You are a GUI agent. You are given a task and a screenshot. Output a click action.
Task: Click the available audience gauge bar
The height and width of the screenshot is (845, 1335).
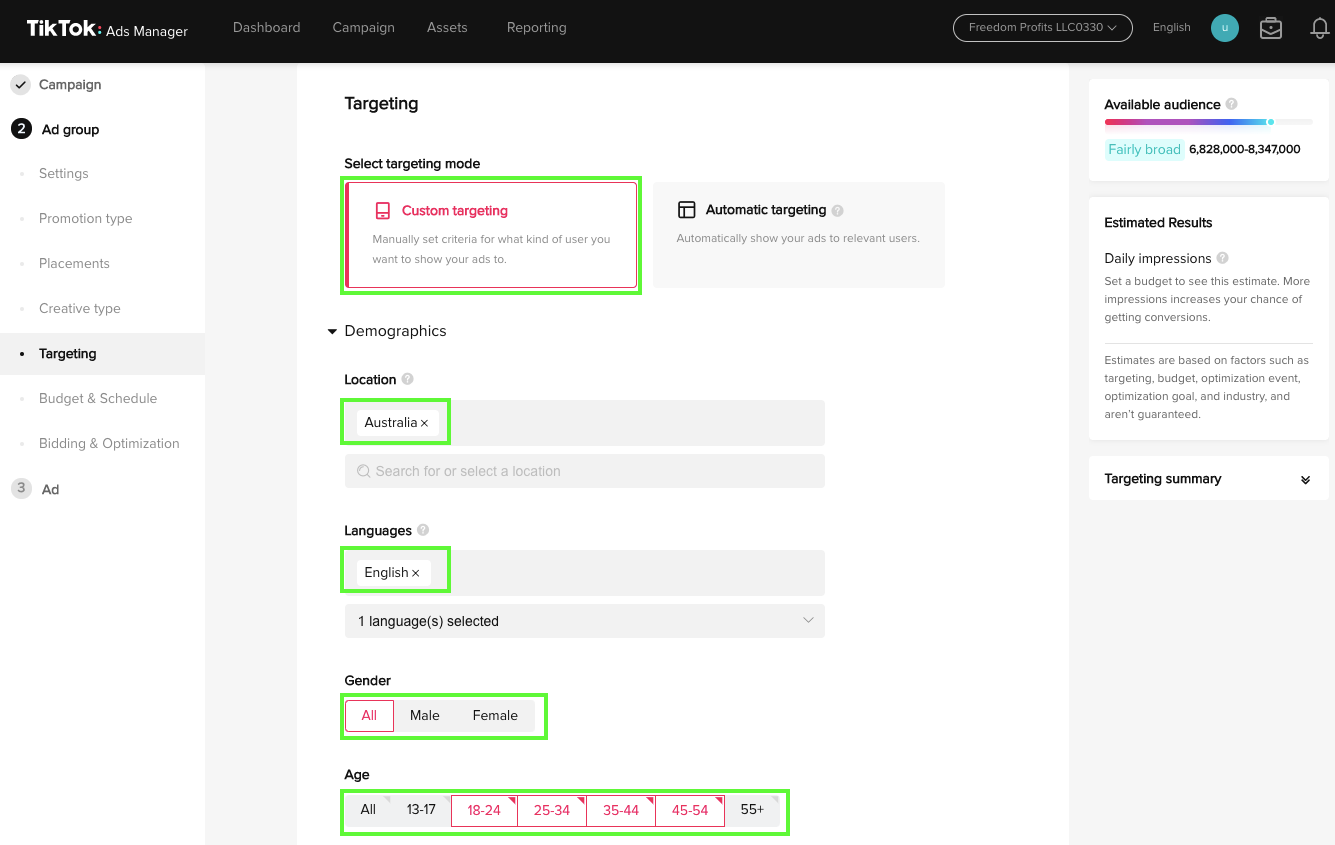pyautogui.click(x=1209, y=122)
